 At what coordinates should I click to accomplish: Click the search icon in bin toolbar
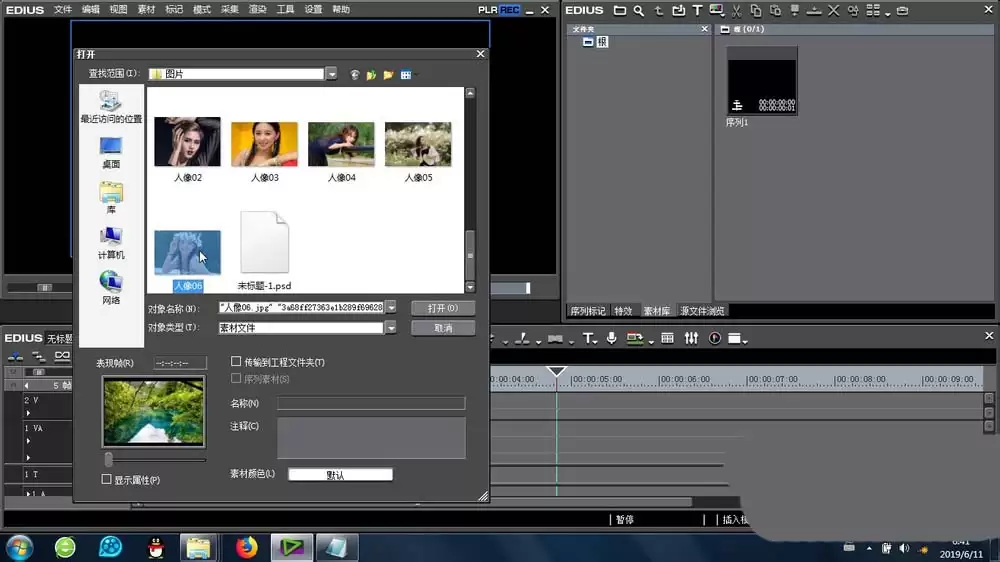(638, 11)
